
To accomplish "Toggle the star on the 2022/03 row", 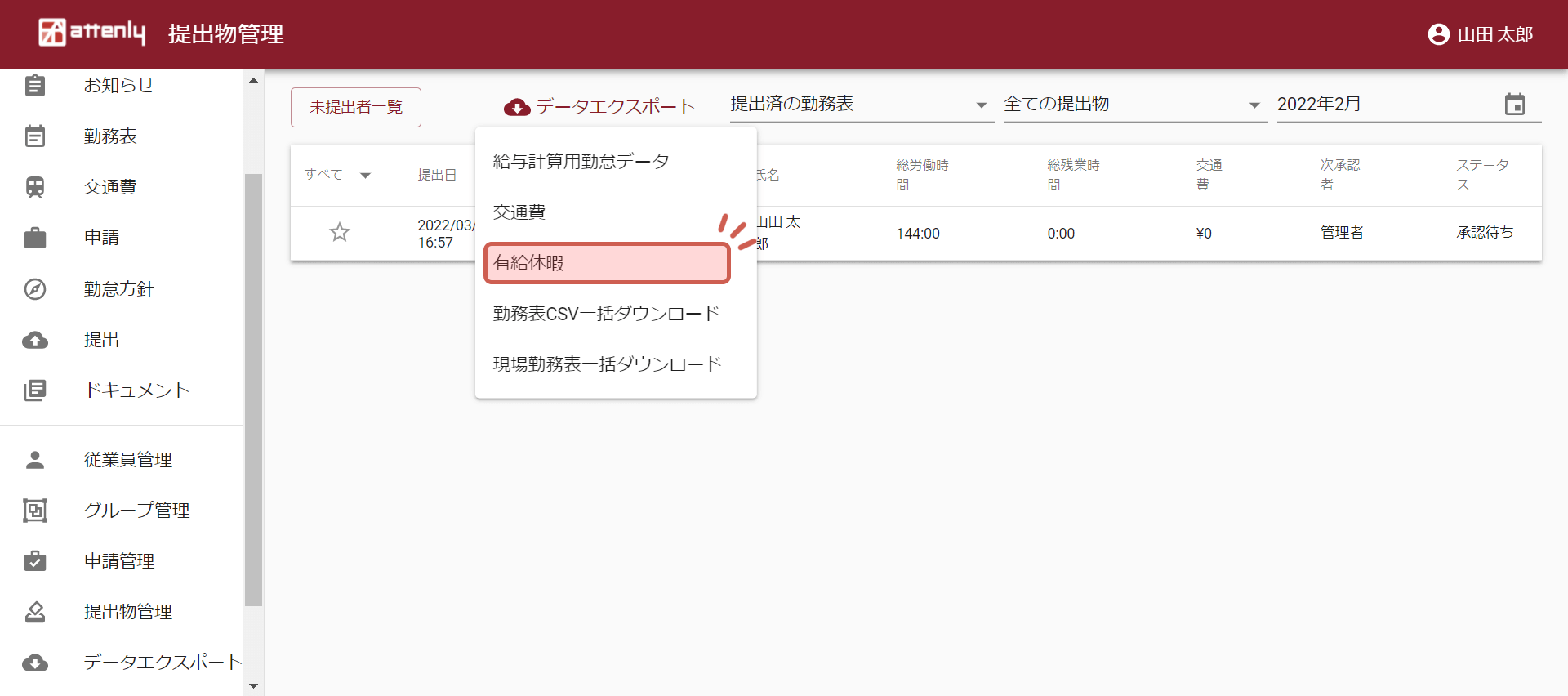I will 340,233.
